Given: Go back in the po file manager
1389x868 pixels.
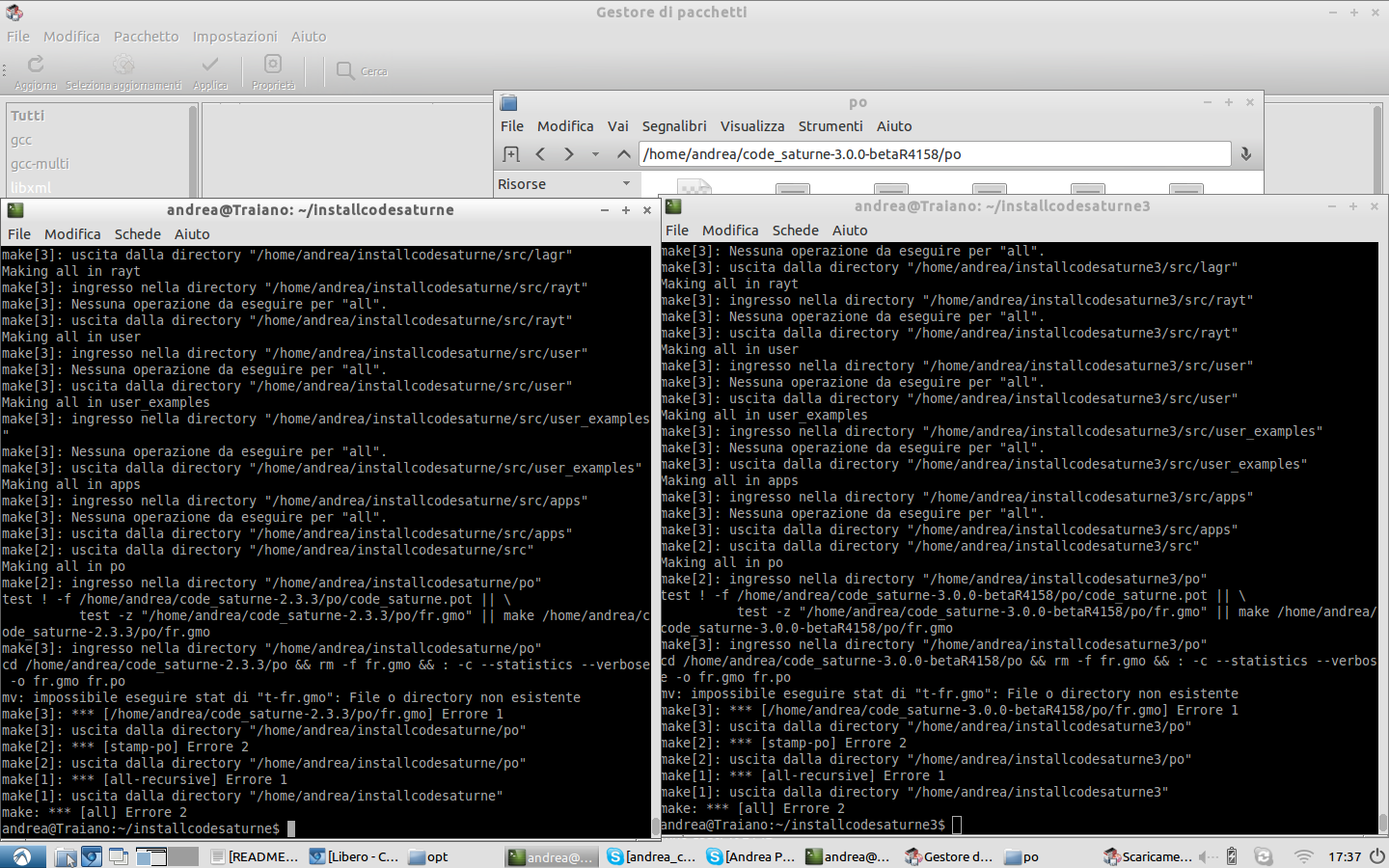Looking at the screenshot, I should pos(540,154).
